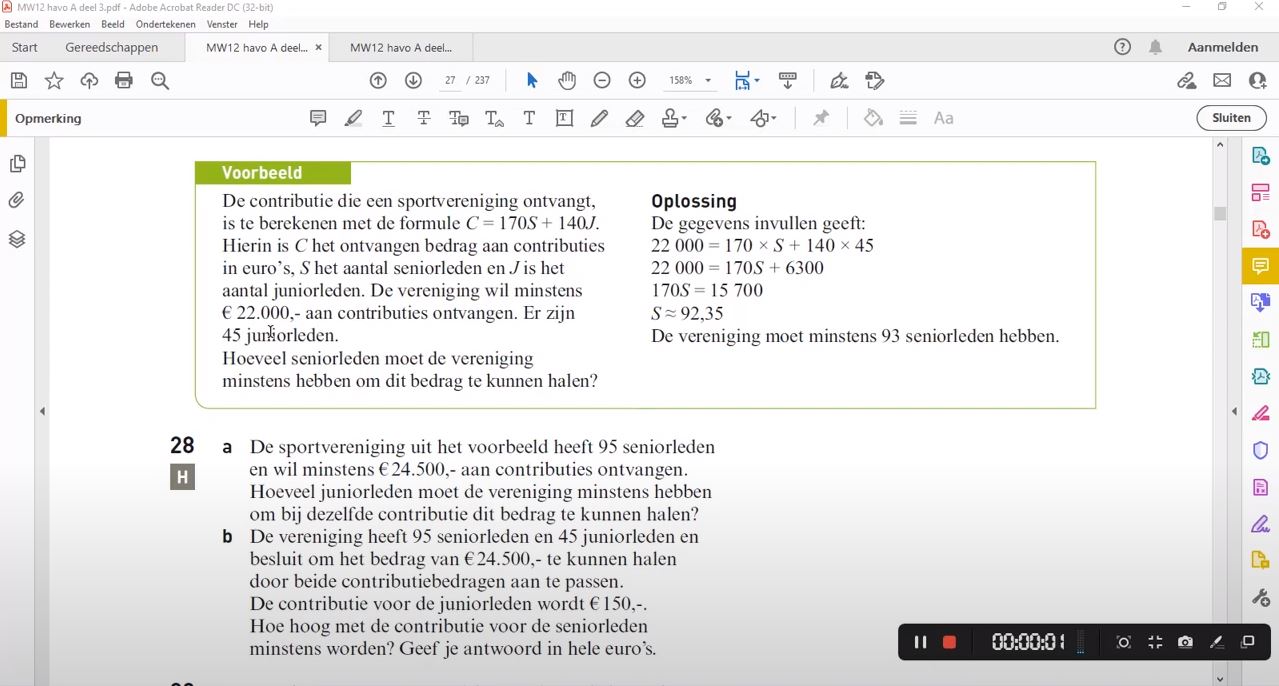Open the Aa text properties
1279x686 pixels.
(943, 118)
